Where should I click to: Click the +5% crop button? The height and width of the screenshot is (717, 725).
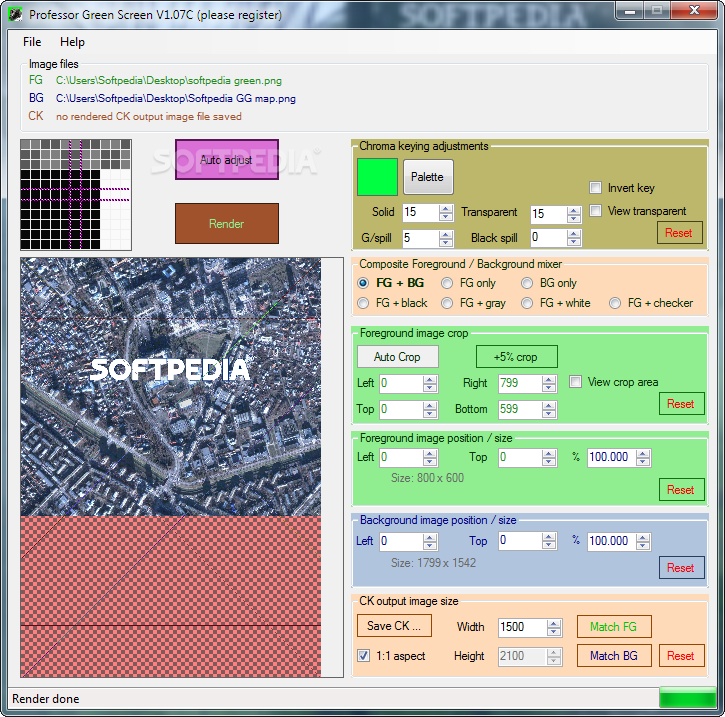coord(516,357)
